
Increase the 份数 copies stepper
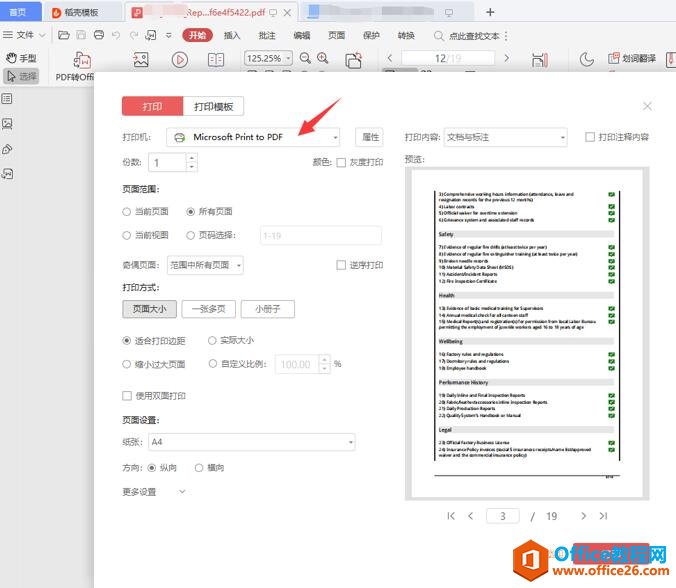coord(192,158)
